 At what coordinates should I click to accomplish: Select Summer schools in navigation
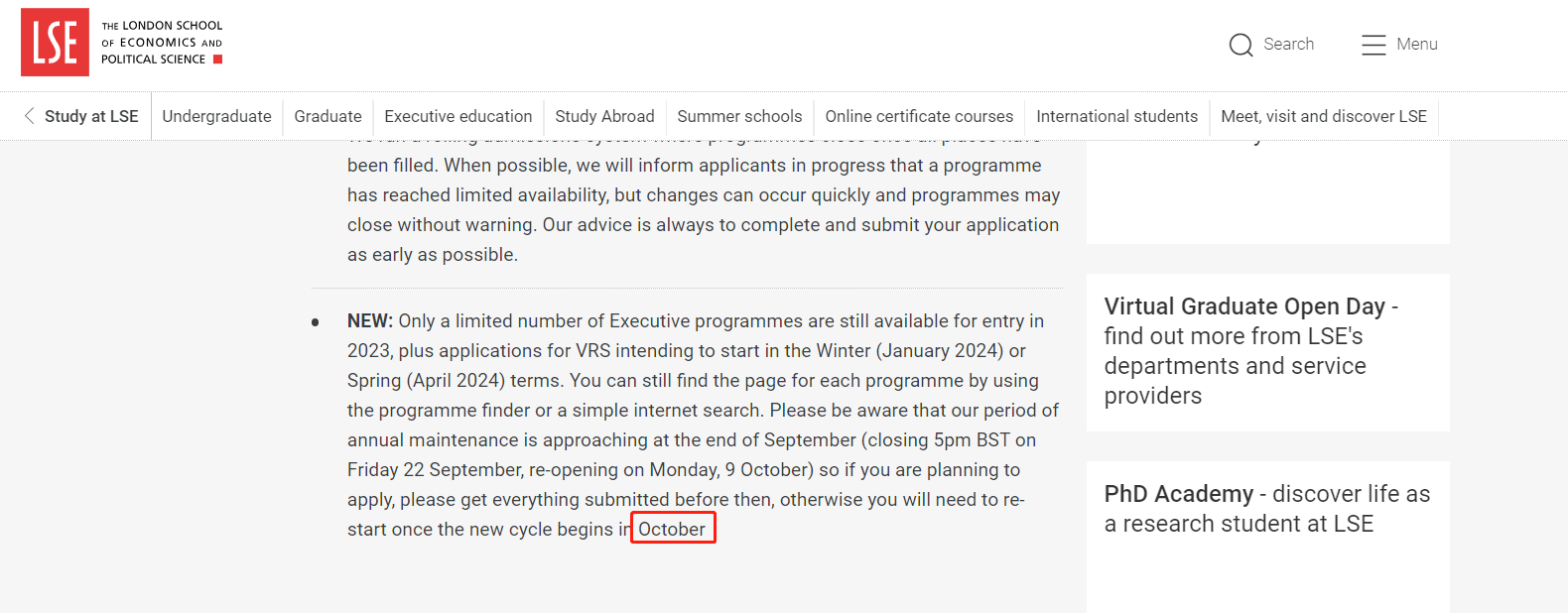[739, 116]
